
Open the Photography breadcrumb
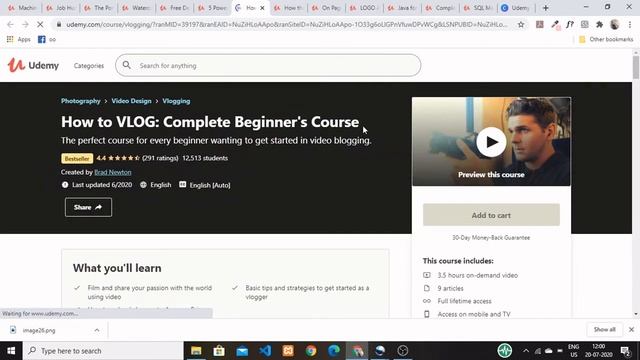click(x=80, y=101)
